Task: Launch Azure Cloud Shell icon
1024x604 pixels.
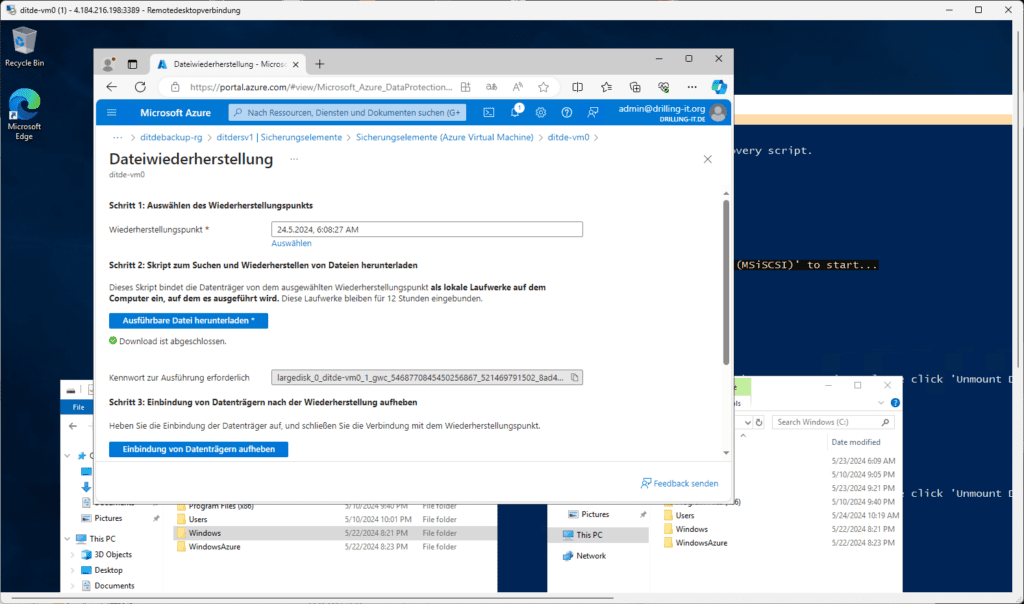Action: click(x=488, y=112)
